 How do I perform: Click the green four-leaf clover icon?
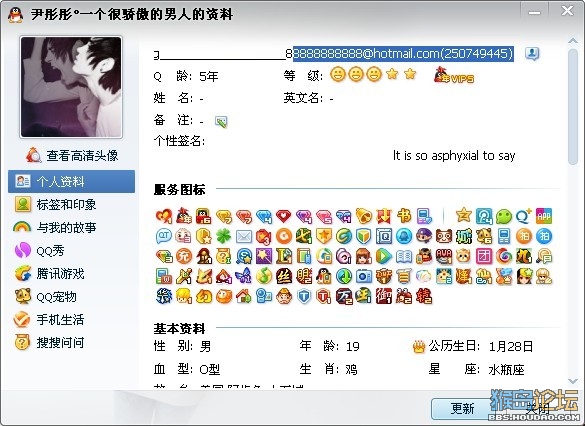pos(223,236)
